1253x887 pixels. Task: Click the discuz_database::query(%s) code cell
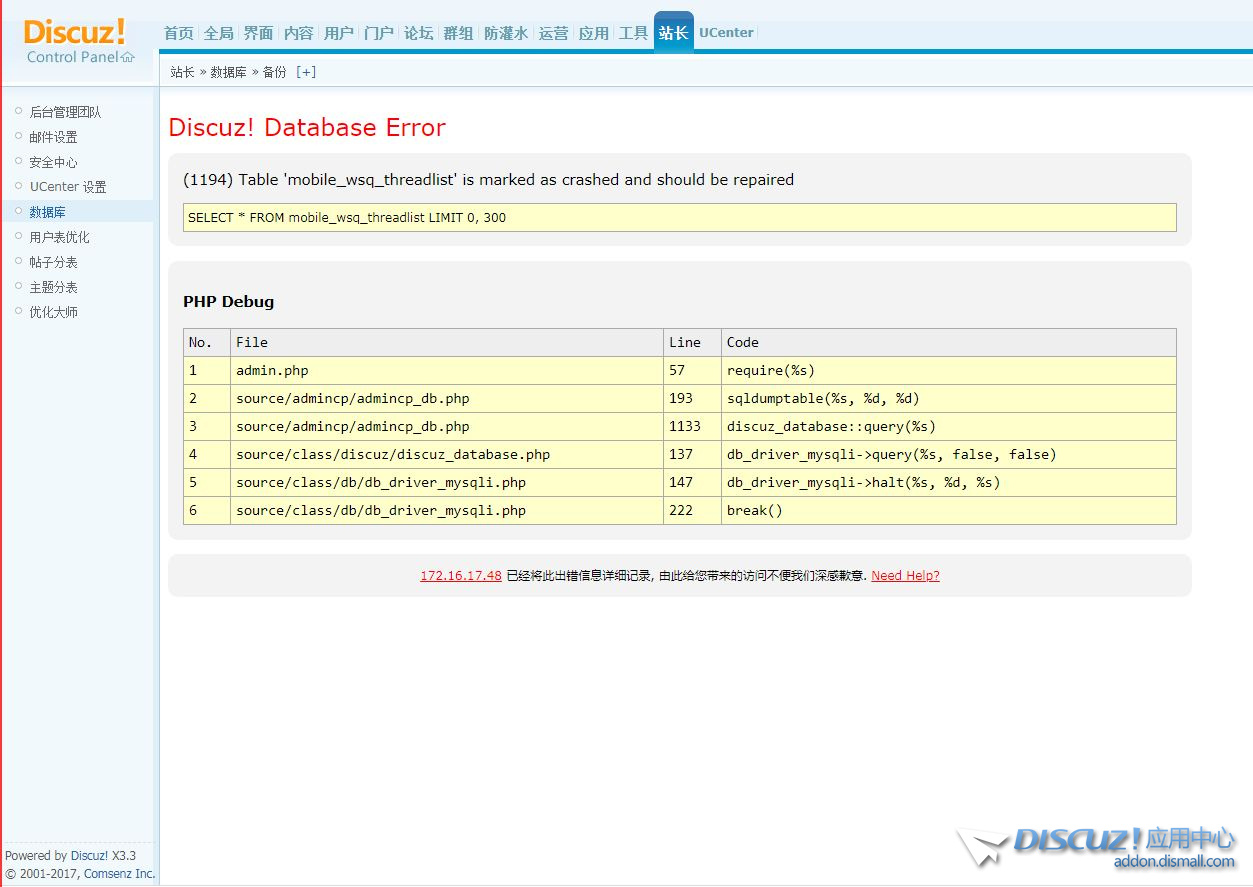949,427
